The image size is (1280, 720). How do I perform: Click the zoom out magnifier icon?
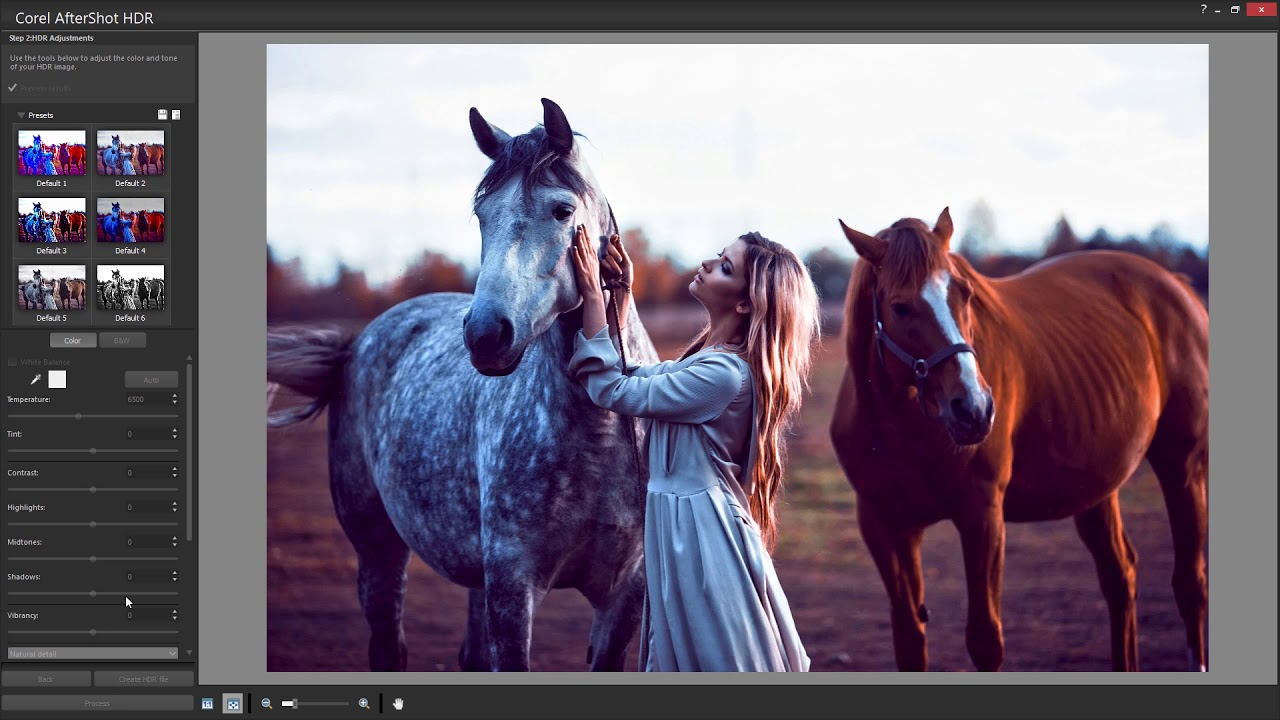point(266,703)
